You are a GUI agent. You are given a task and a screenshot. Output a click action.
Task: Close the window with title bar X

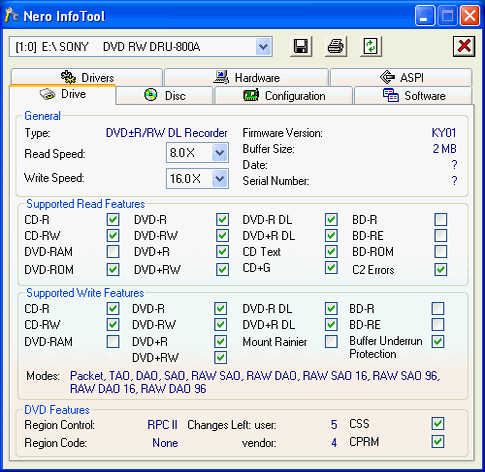click(x=469, y=15)
